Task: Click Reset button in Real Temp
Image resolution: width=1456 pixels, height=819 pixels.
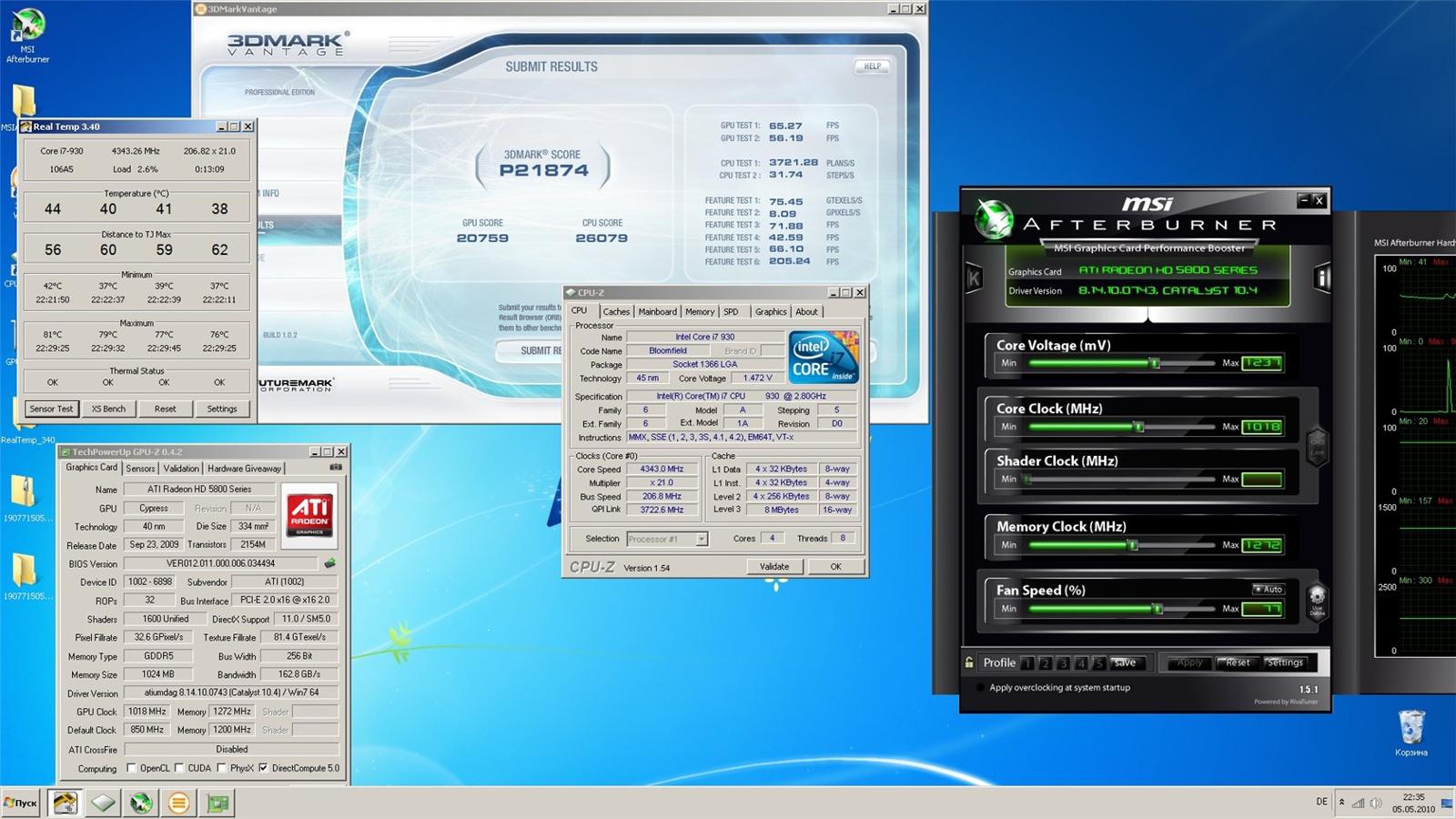Action: (x=166, y=409)
